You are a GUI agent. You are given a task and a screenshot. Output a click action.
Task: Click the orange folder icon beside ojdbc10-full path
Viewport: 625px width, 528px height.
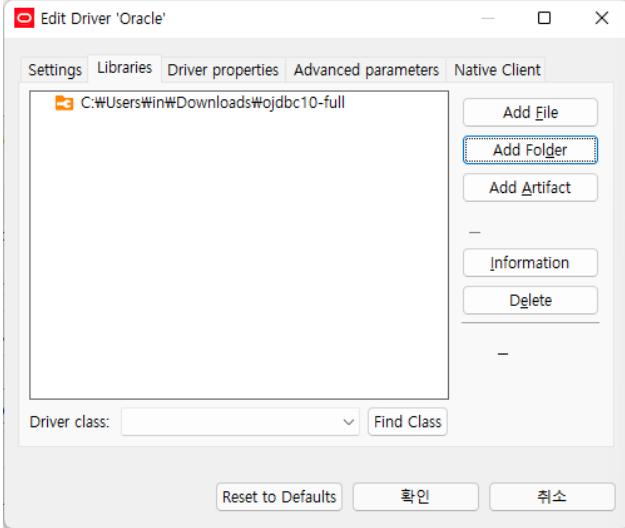click(x=64, y=103)
